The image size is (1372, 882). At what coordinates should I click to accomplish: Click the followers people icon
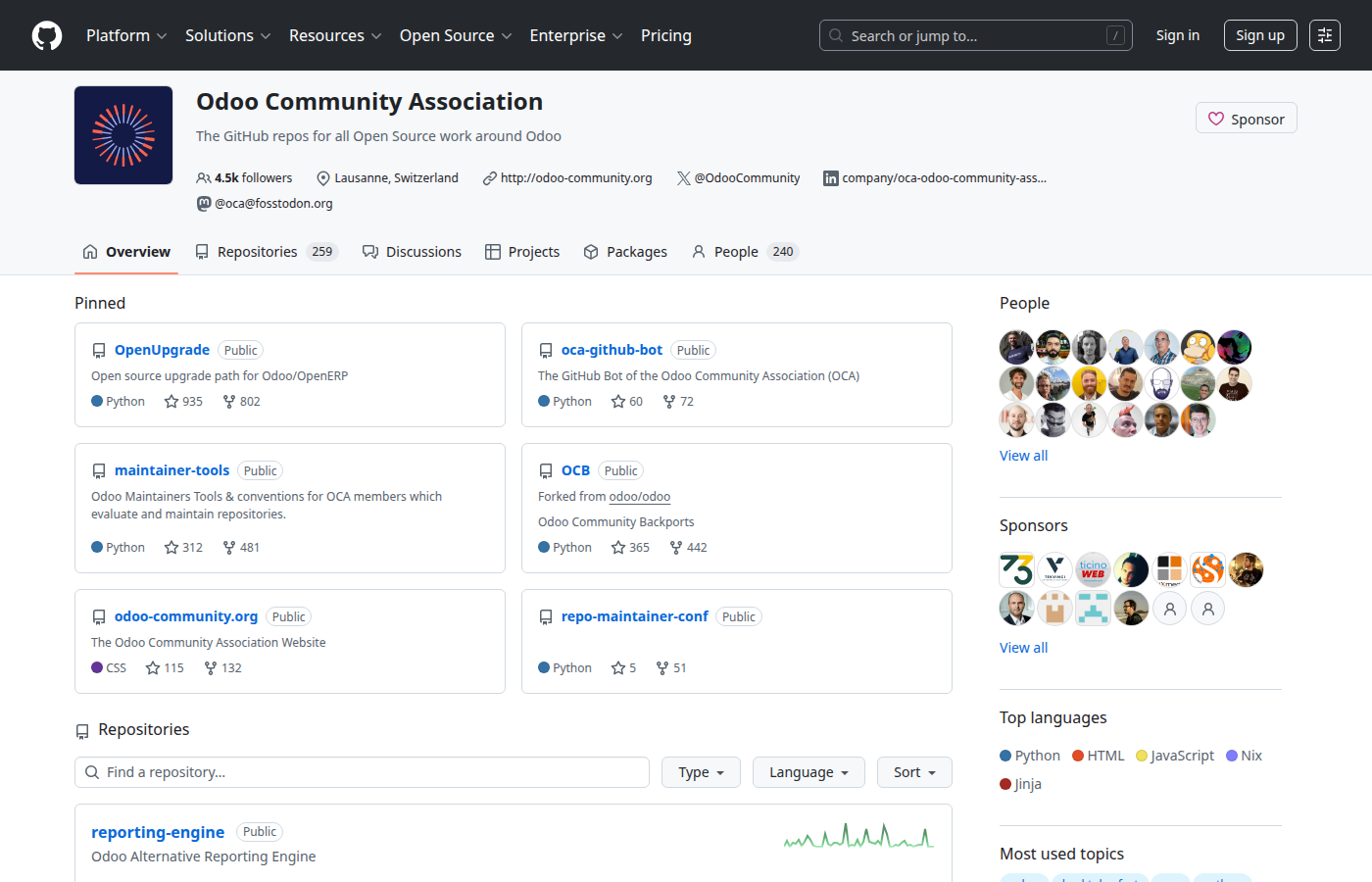[203, 177]
